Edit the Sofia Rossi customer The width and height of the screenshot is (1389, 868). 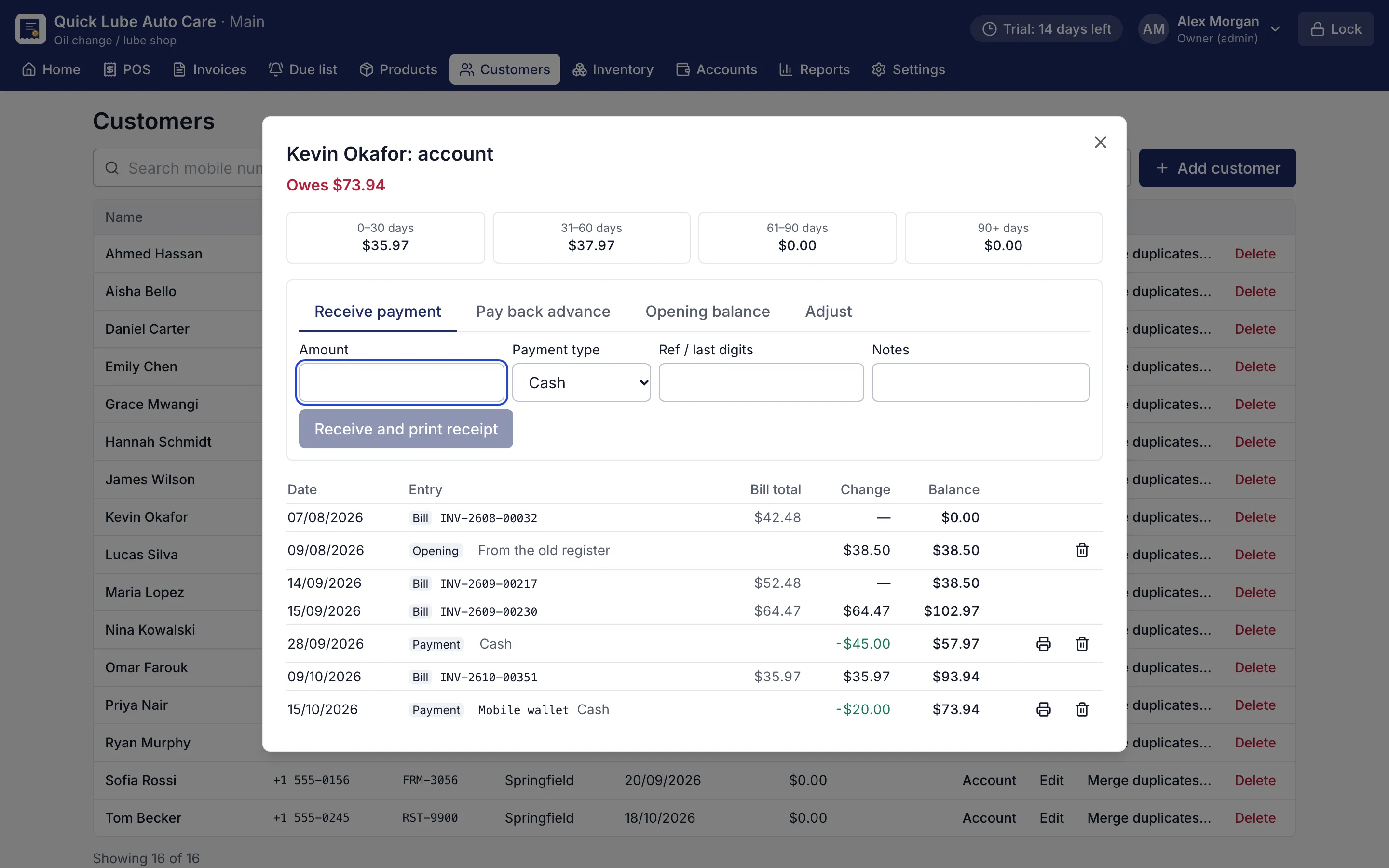1051,780
